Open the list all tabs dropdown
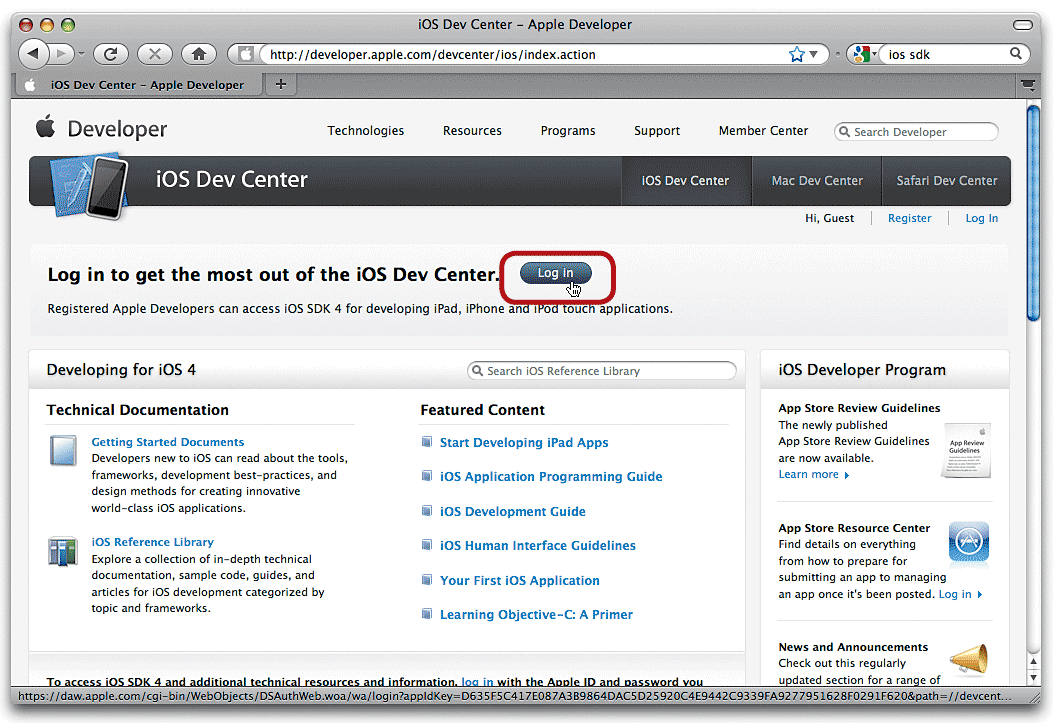The height and width of the screenshot is (723, 1054). coord(1027,85)
